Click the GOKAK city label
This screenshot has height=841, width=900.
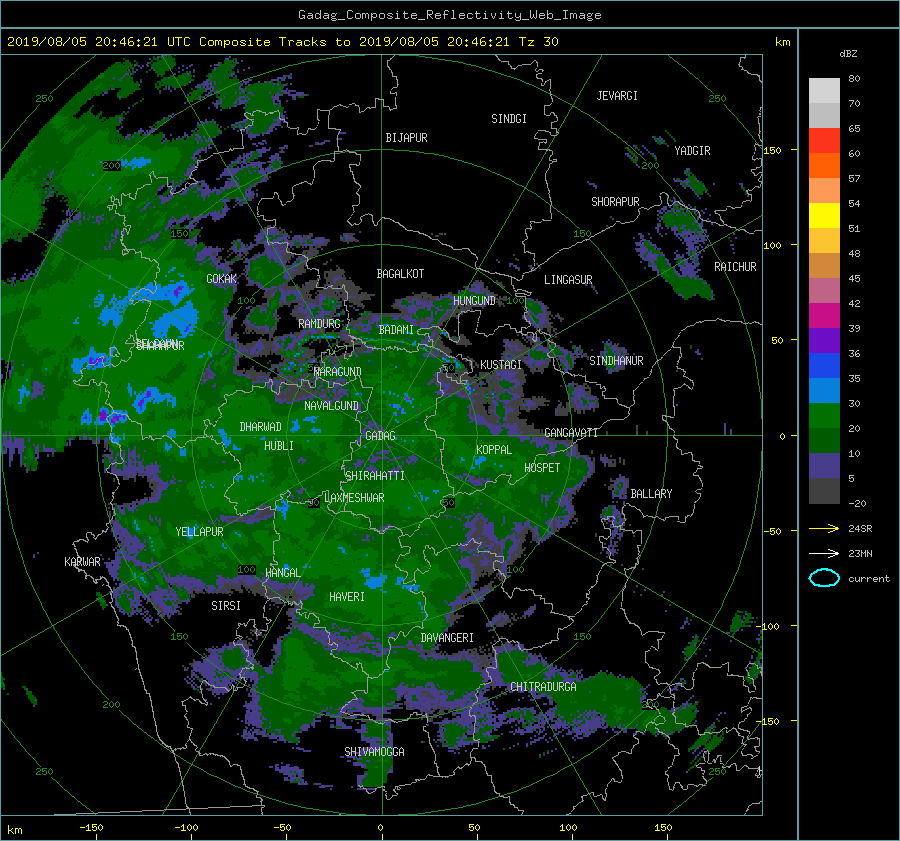222,278
